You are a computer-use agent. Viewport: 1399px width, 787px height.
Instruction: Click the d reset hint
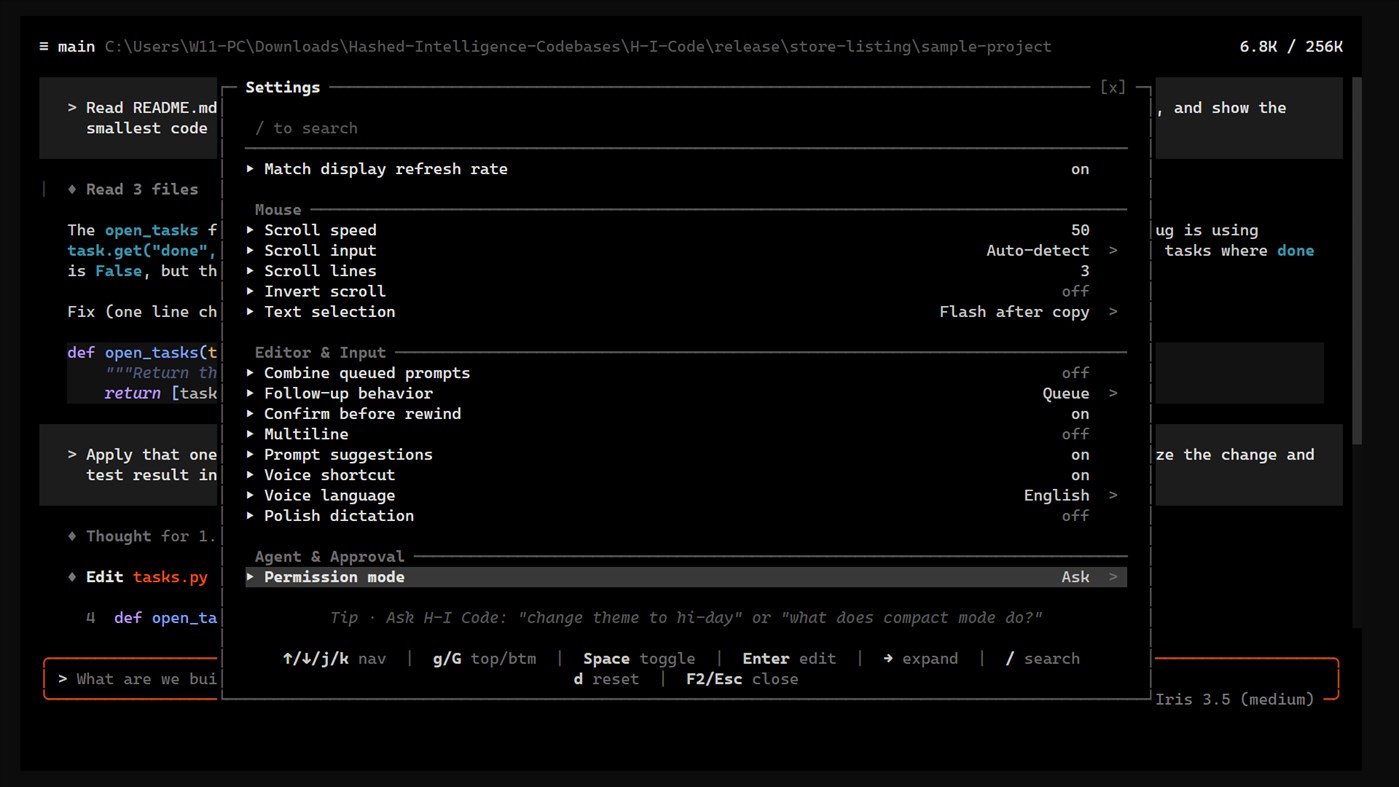tap(606, 679)
